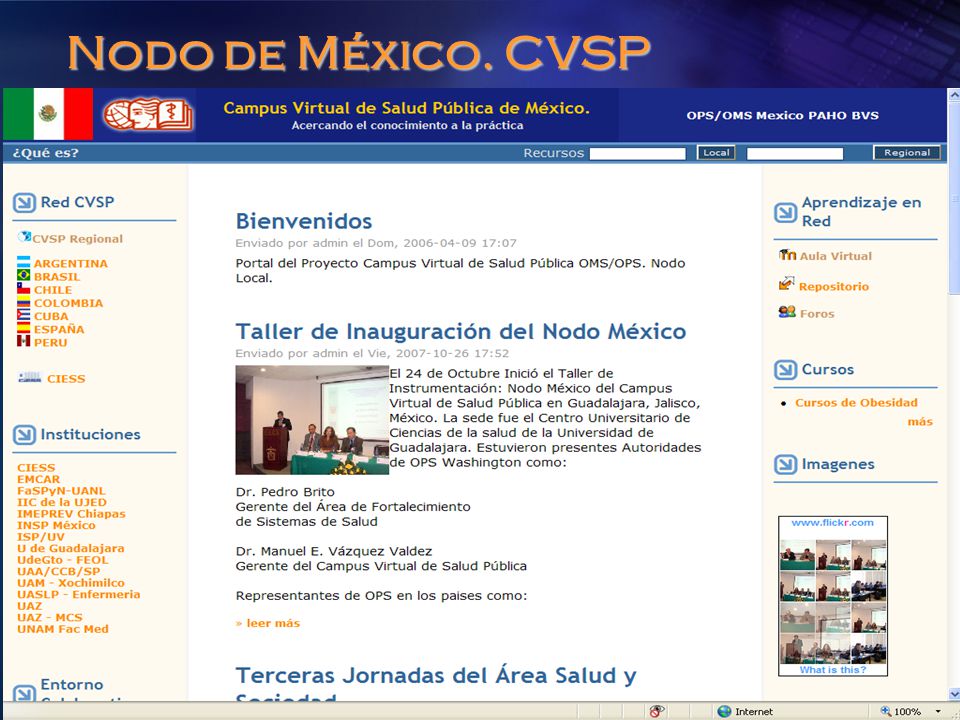Open the Foros link

(x=817, y=313)
